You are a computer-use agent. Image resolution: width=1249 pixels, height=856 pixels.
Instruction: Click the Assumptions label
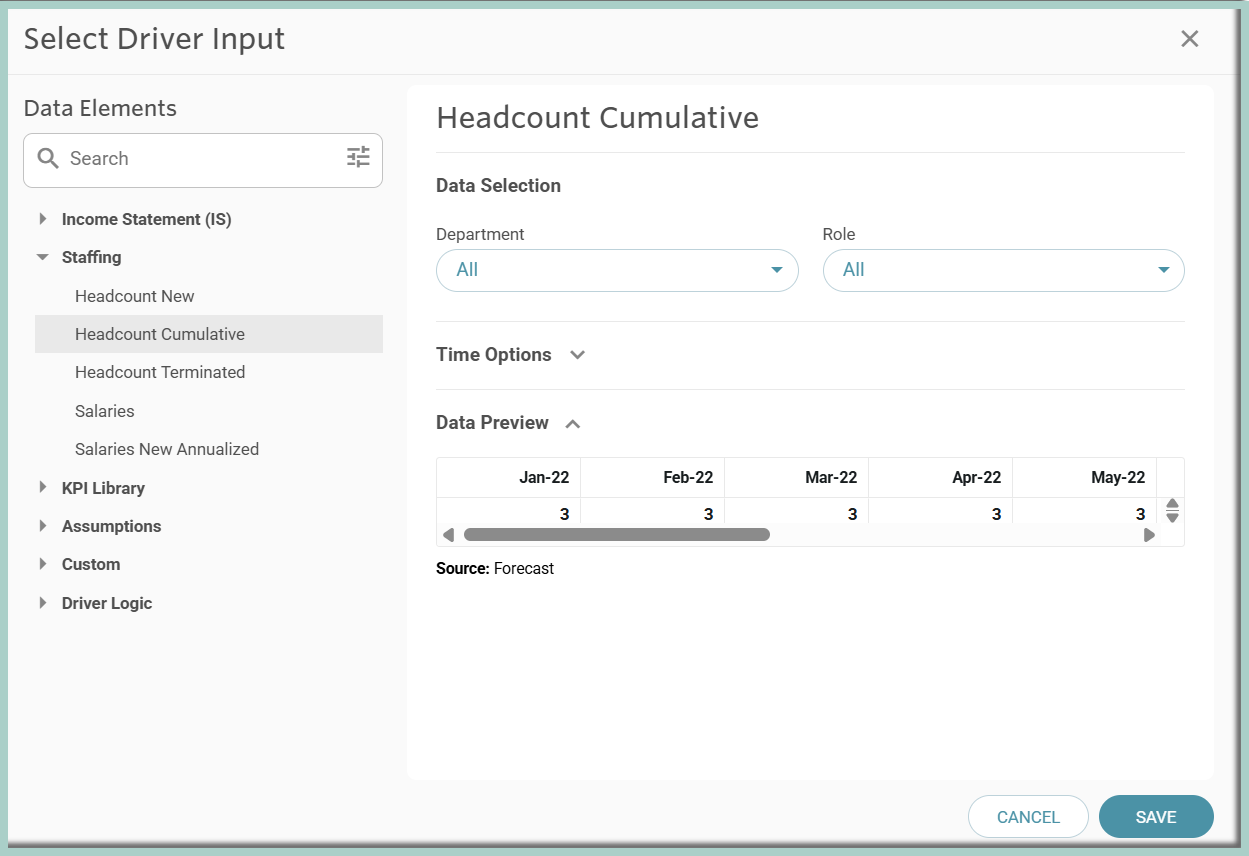click(111, 526)
